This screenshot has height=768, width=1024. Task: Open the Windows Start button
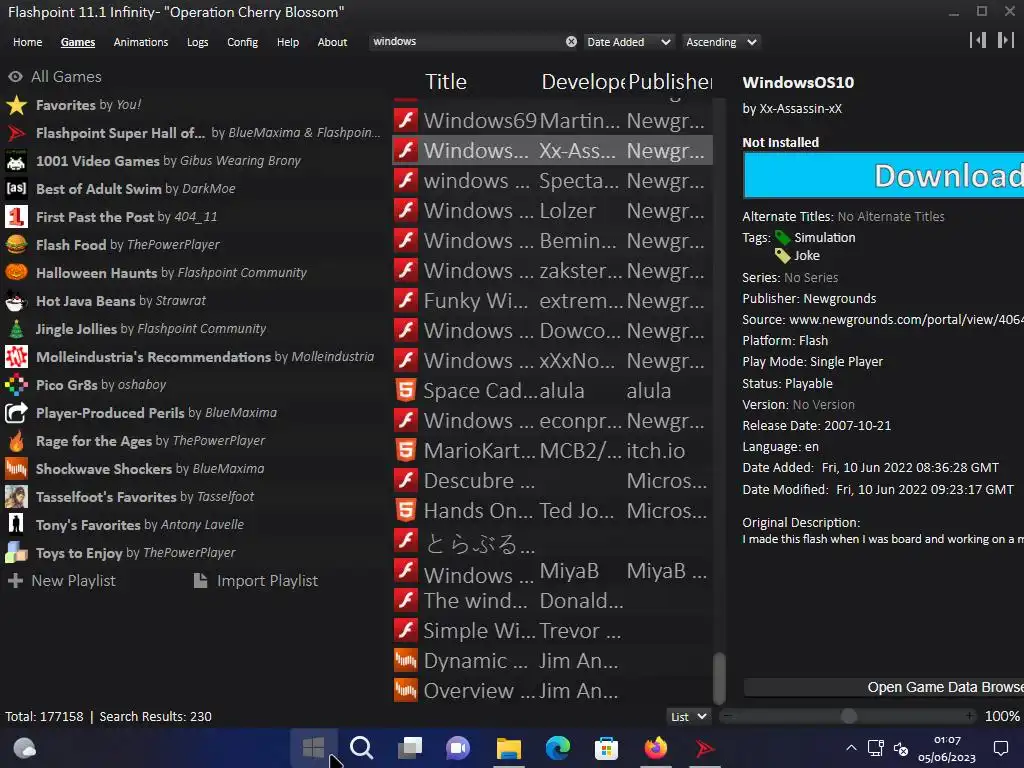tap(313, 748)
